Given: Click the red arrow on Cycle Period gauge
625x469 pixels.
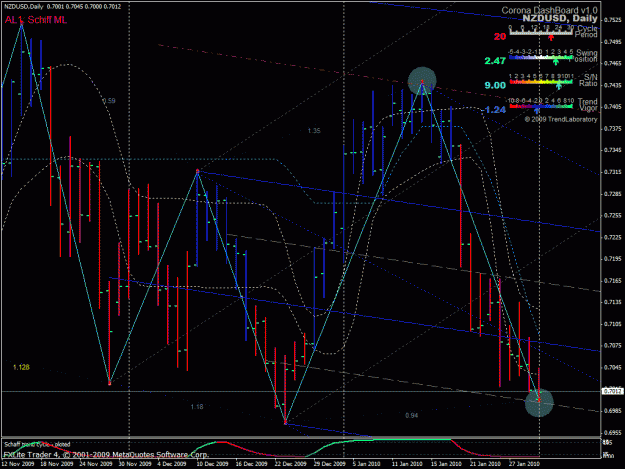Looking at the screenshot, I should [x=551, y=38].
